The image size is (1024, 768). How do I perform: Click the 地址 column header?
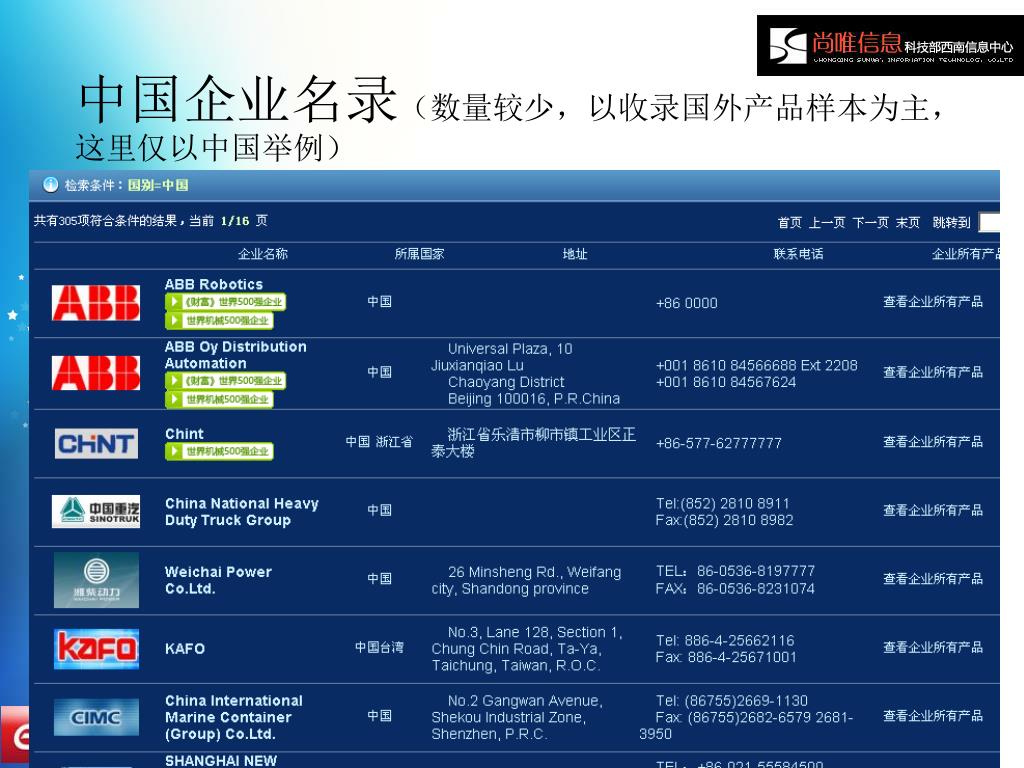tap(575, 253)
